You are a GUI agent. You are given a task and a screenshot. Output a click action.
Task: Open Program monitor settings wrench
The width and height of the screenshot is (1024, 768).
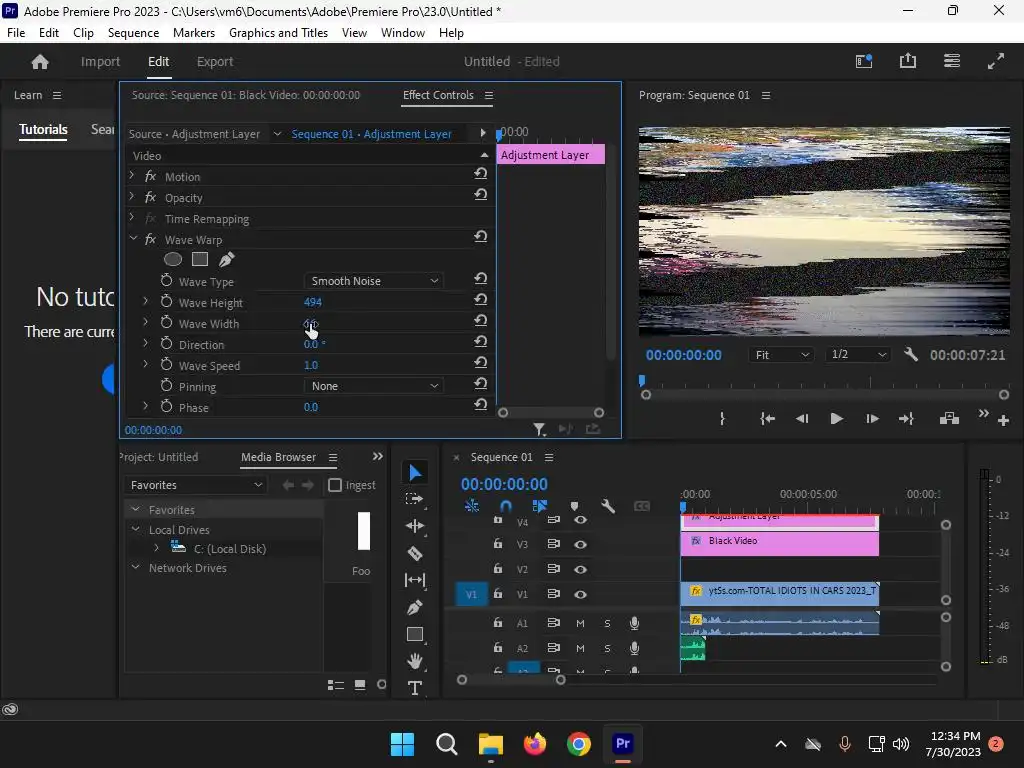click(911, 355)
